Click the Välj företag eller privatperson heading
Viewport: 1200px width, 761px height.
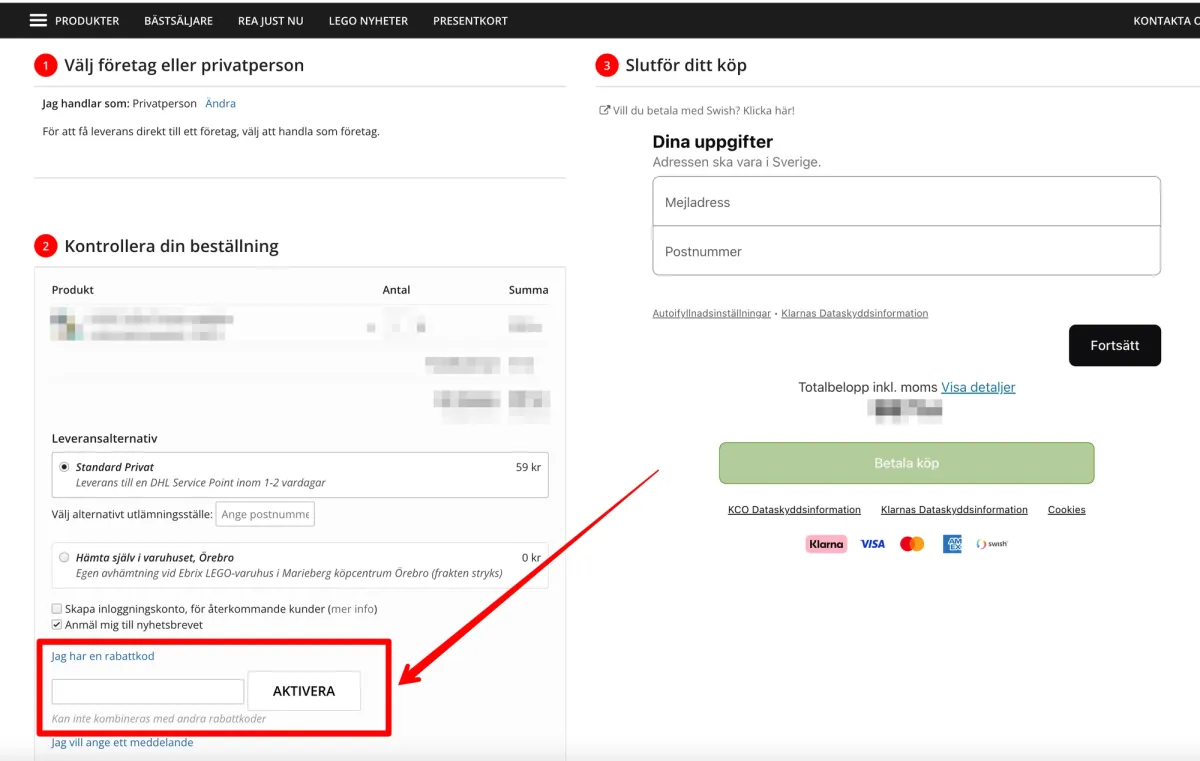[x=184, y=65]
